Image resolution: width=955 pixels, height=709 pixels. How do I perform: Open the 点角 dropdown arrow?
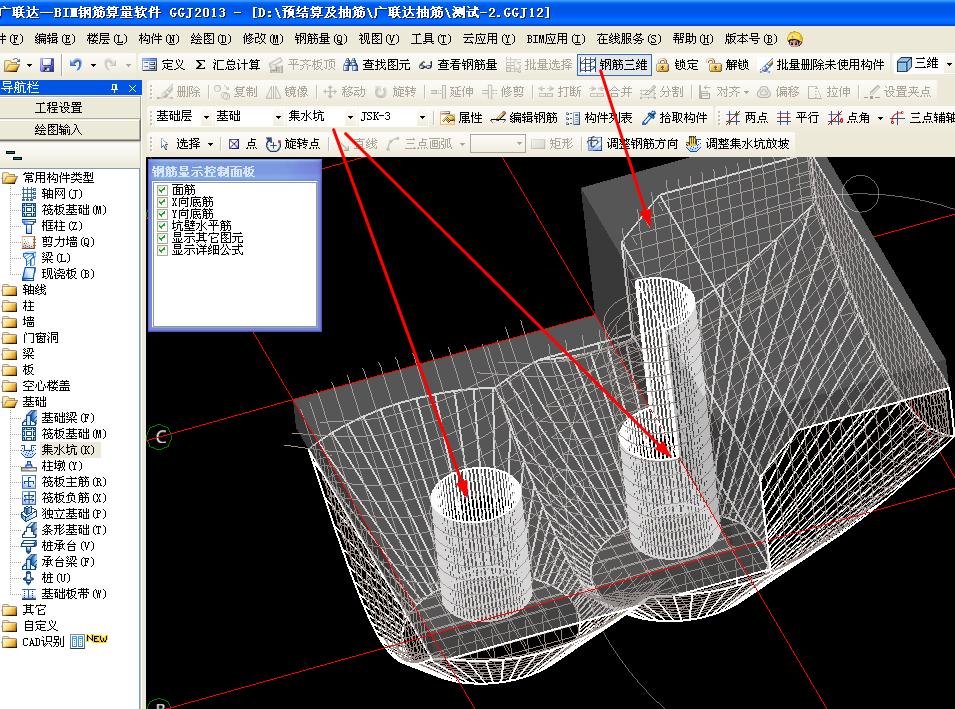point(880,118)
